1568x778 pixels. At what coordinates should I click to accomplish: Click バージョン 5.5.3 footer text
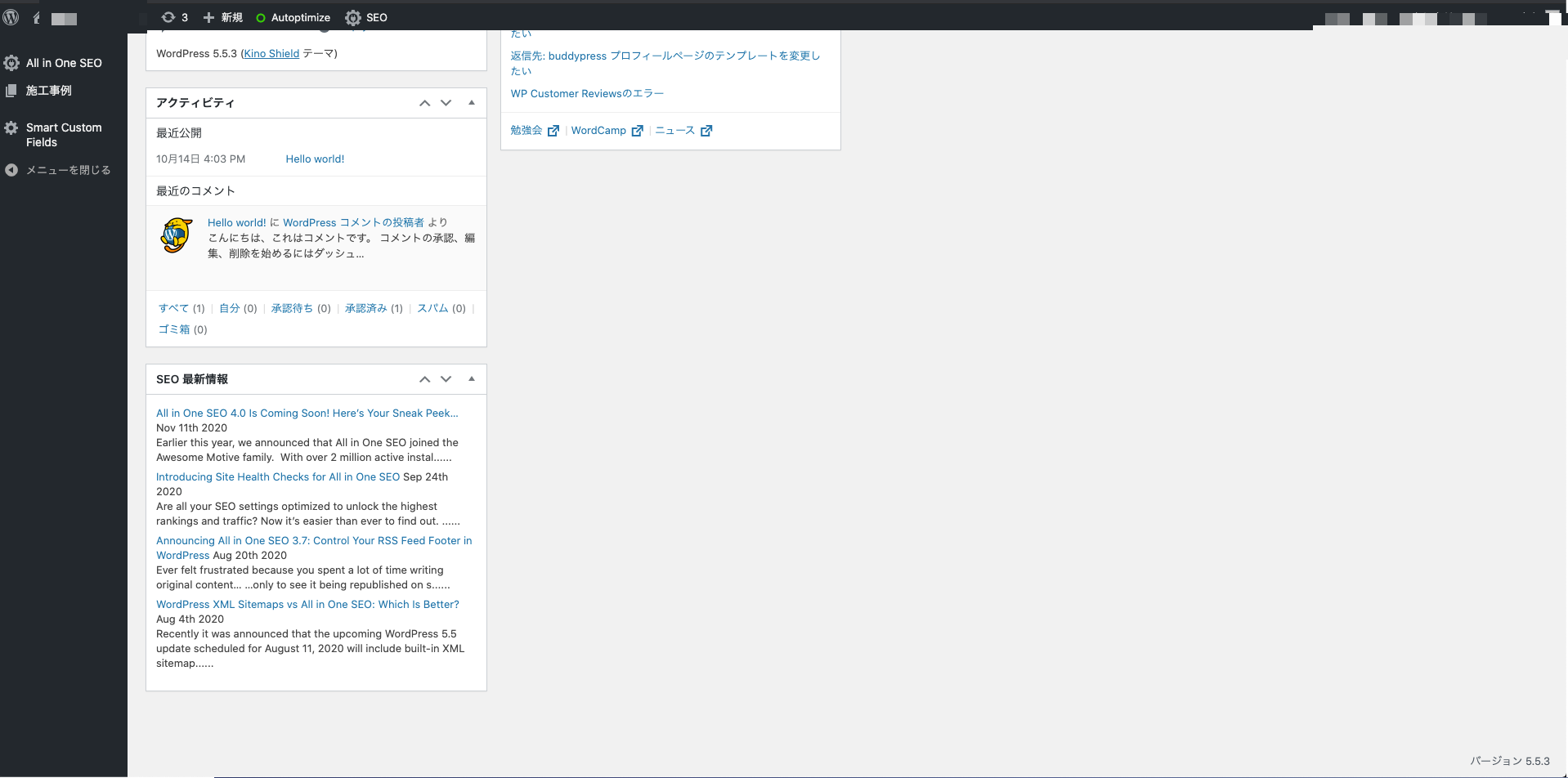pos(1510,761)
